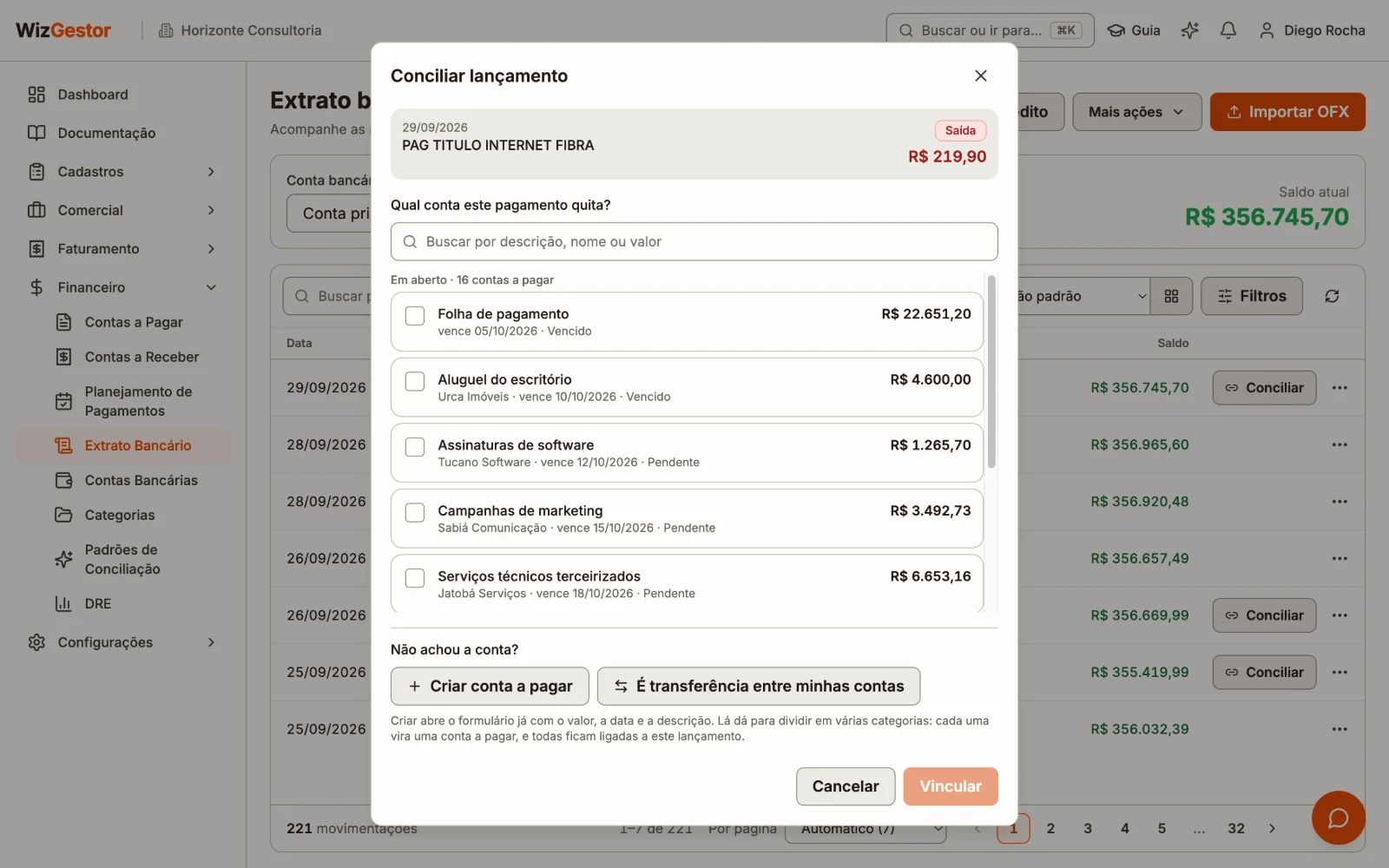Open Padrões de Conciliação in sidebar
1389x868 pixels.
[x=122, y=559]
